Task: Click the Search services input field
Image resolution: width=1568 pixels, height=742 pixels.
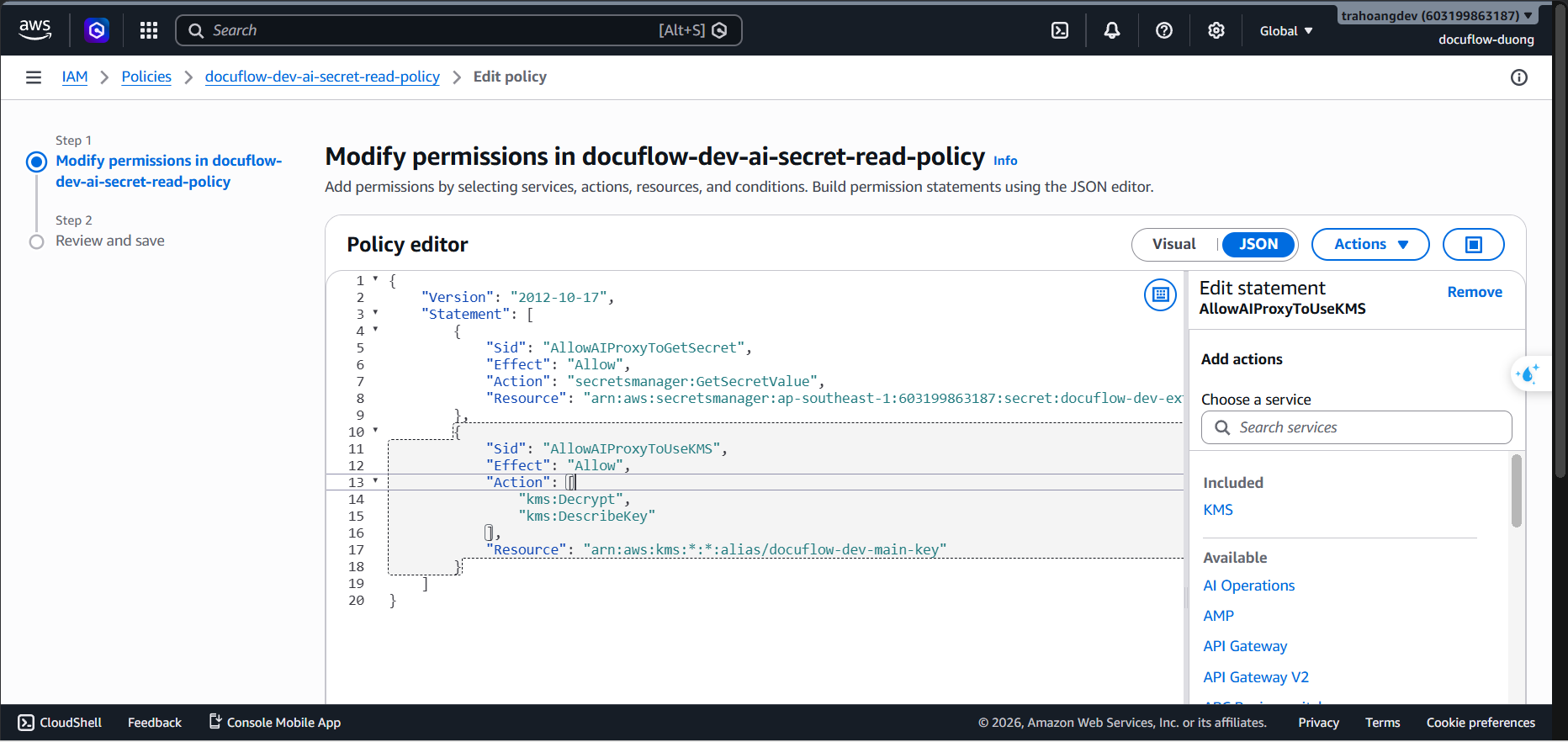Action: [x=1357, y=427]
